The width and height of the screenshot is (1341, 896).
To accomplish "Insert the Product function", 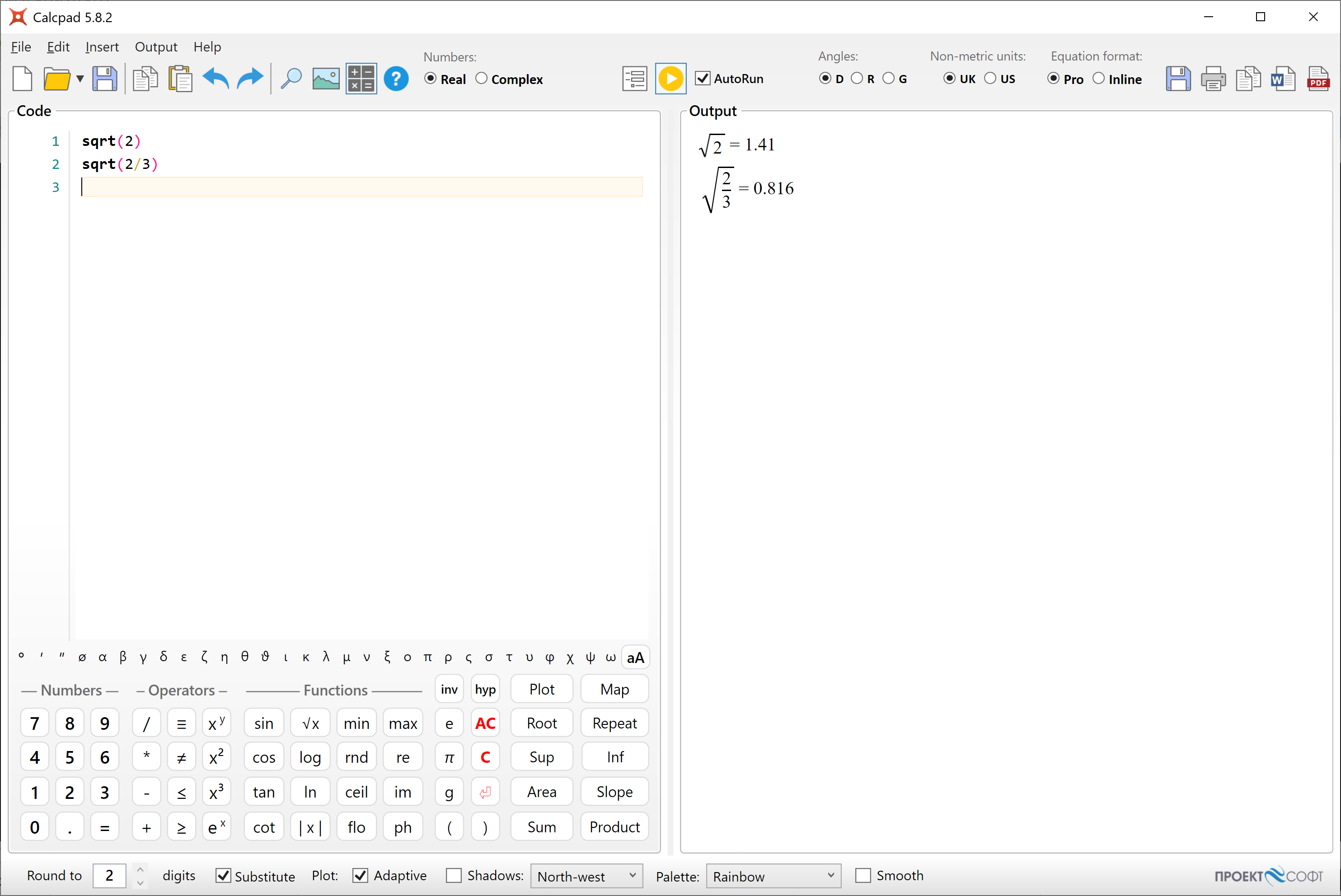I will pyautogui.click(x=614, y=827).
